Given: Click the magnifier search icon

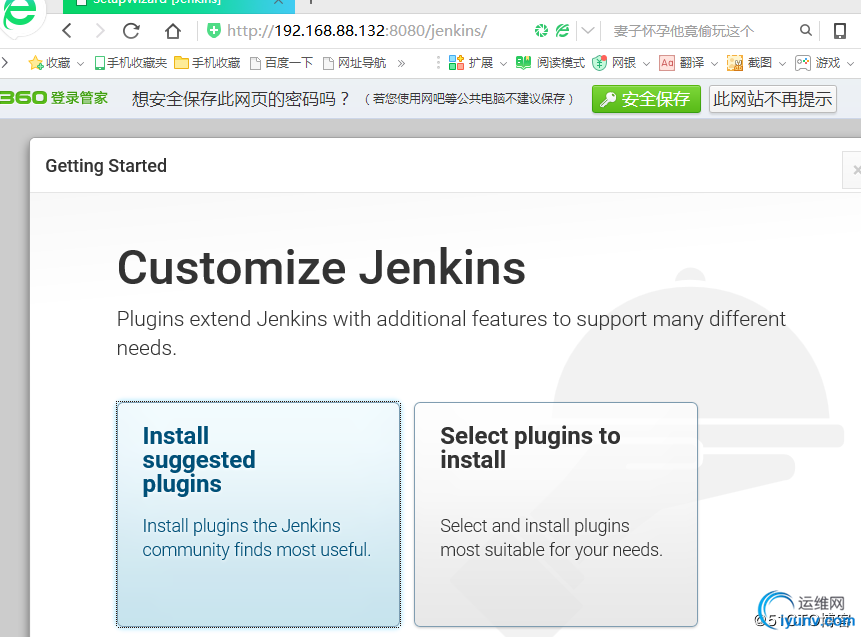Looking at the screenshot, I should (x=806, y=30).
